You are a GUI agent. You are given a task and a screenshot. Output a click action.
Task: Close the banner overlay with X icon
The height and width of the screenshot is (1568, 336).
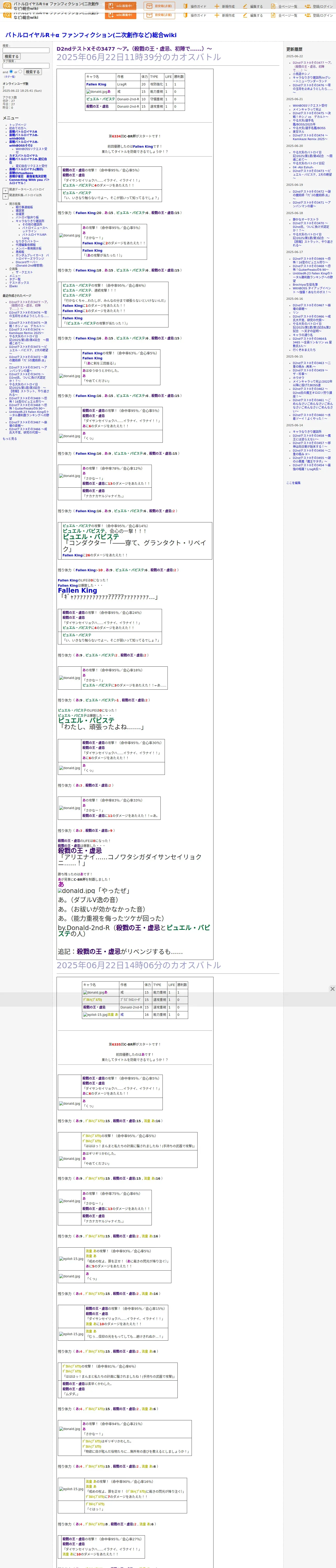pos(332,989)
